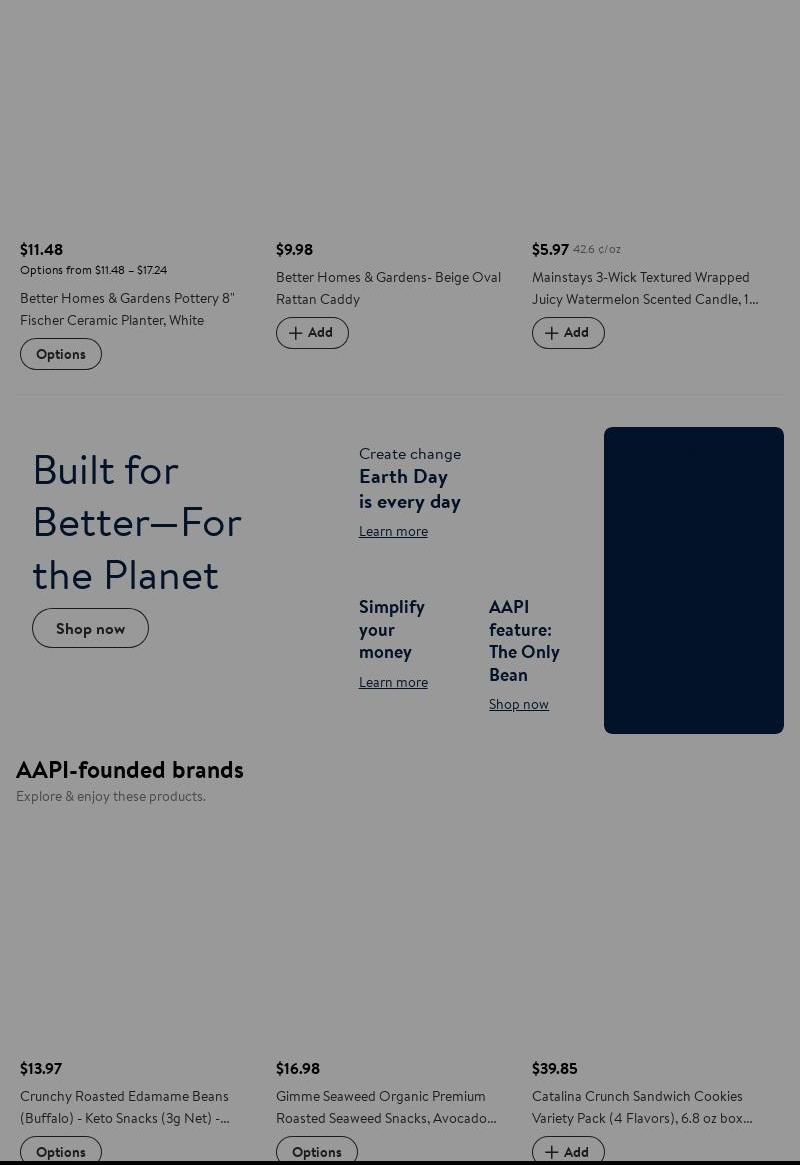The image size is (800, 1165).
Task: Open the Fischer Ceramic Planter product title
Action: tap(127, 309)
